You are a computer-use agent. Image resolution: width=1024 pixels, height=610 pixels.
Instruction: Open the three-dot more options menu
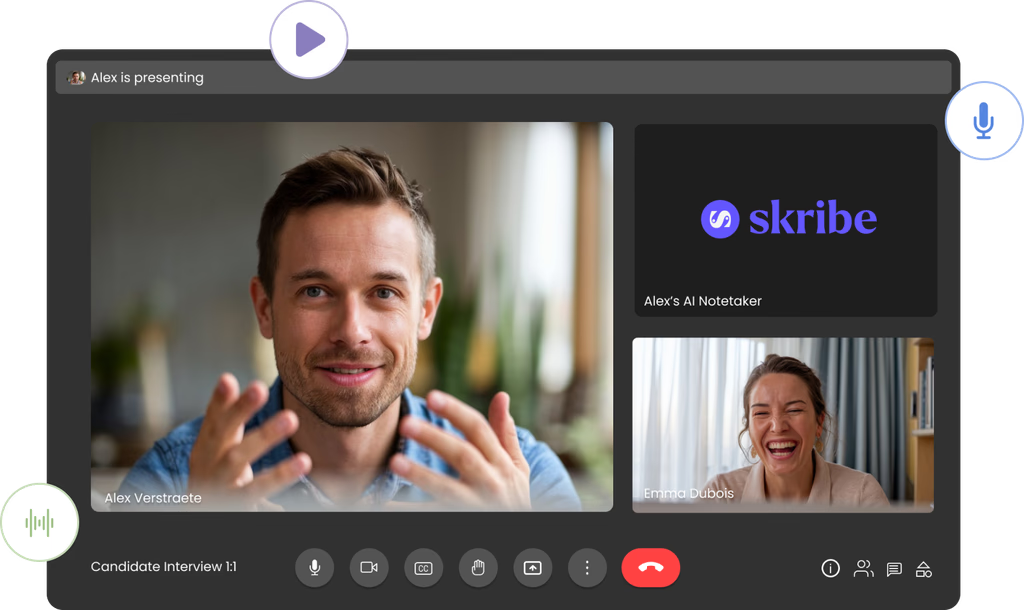pos(587,568)
